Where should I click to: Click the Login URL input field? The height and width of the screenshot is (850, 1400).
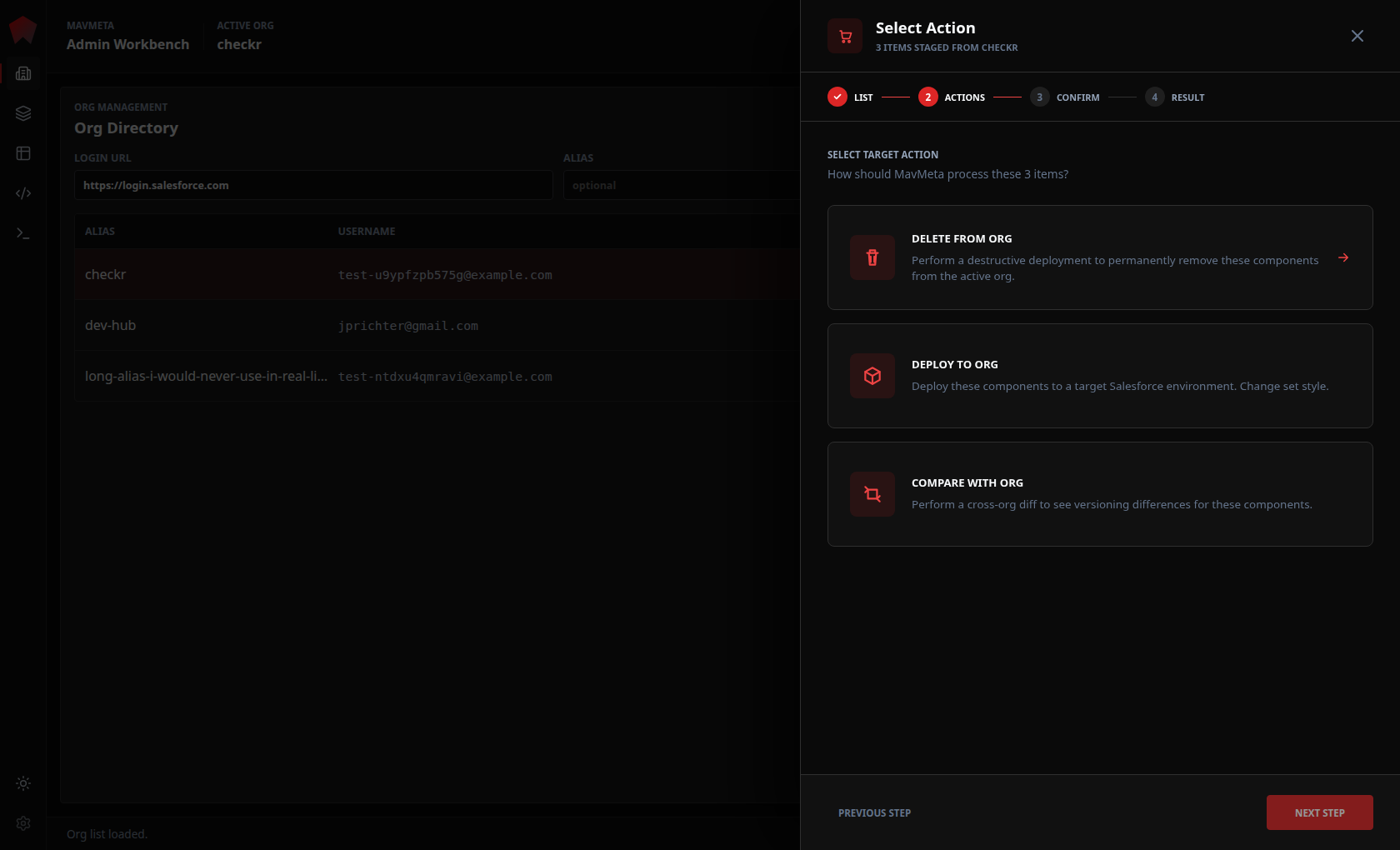coord(313,185)
